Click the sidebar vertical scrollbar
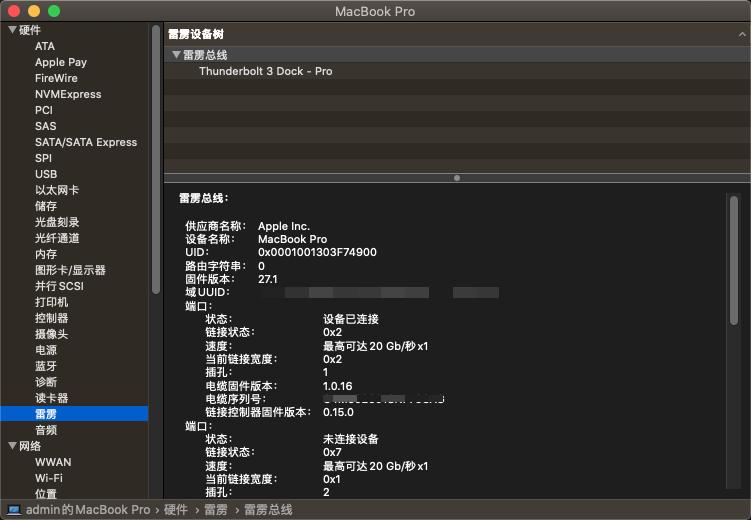 pos(156,159)
